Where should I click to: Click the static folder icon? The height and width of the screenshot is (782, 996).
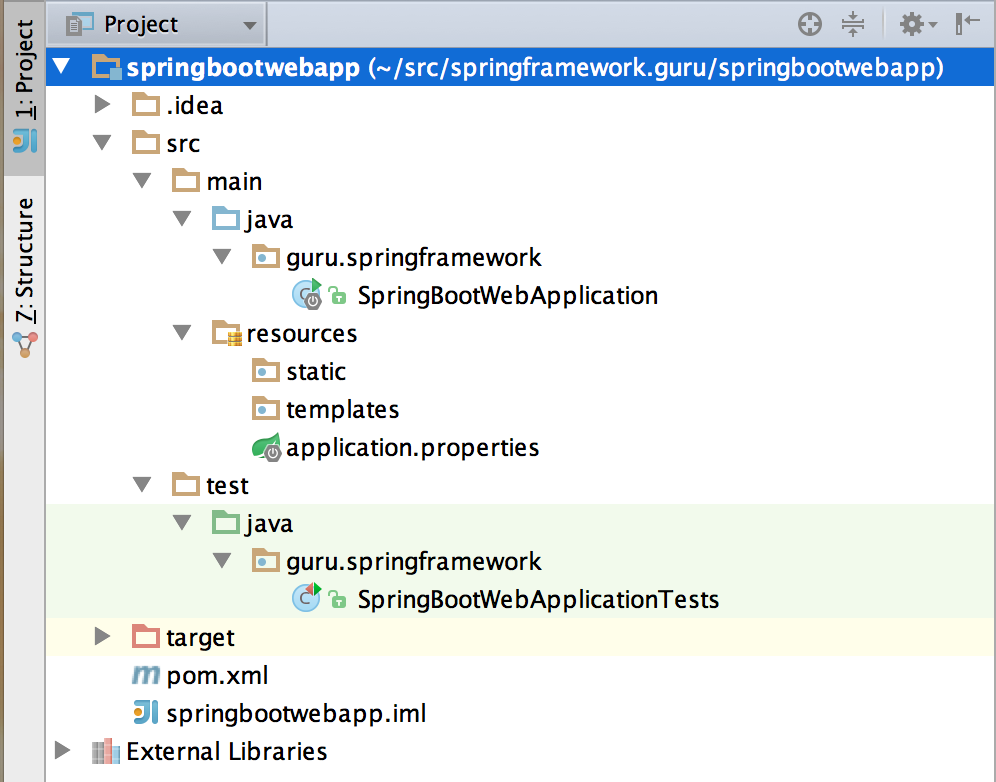pyautogui.click(x=266, y=370)
